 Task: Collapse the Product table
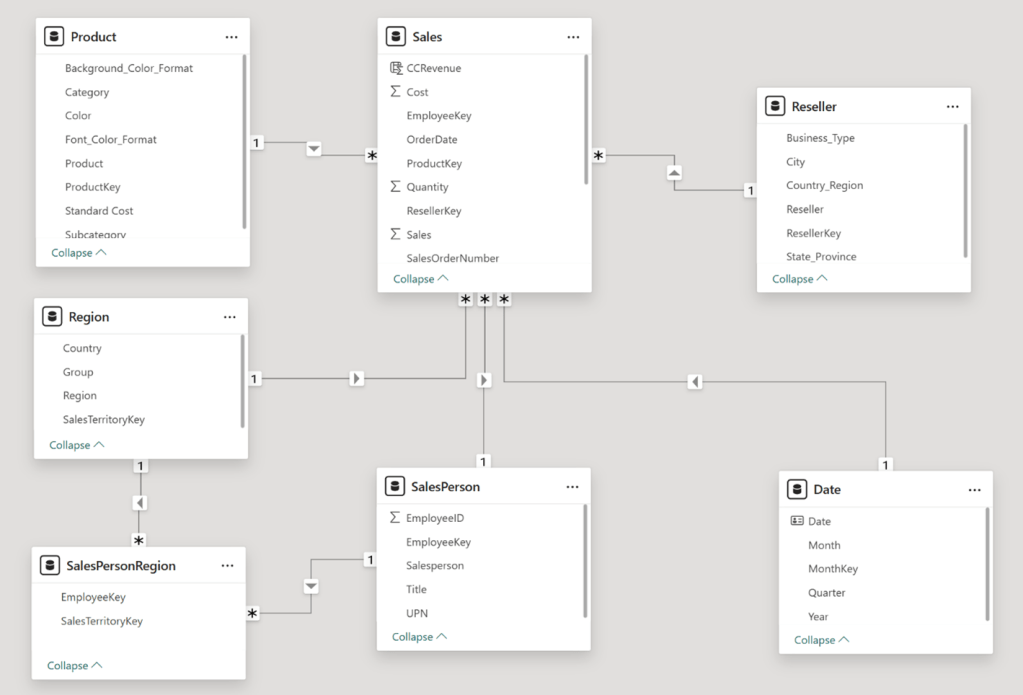[79, 253]
